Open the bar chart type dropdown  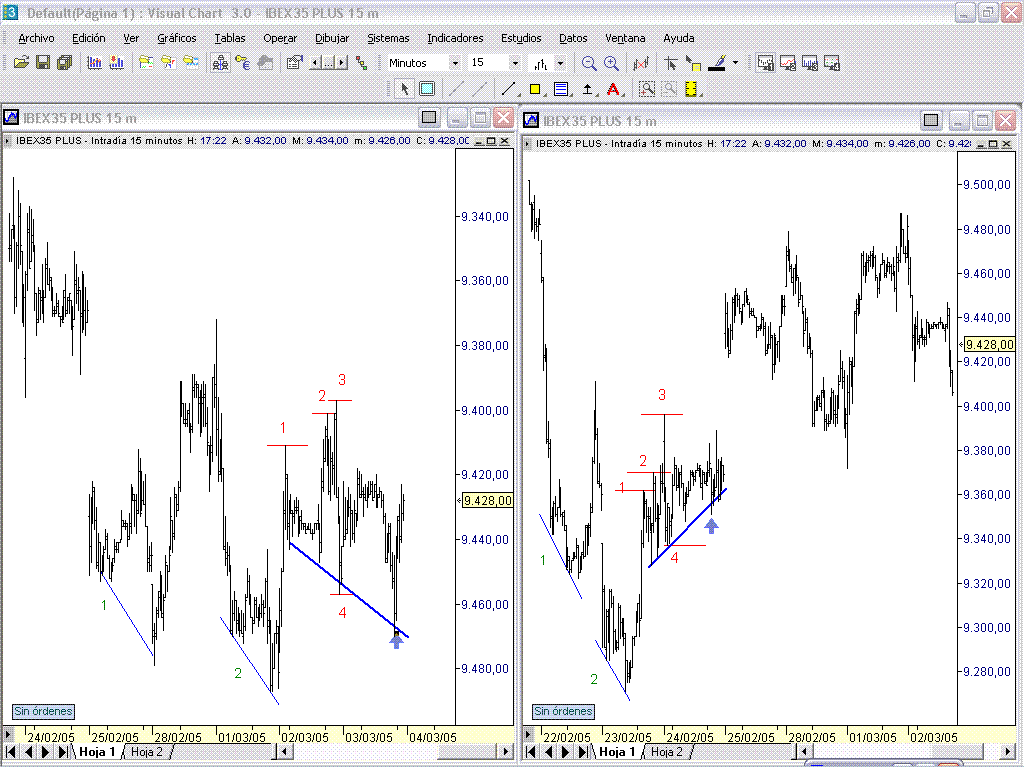pos(560,63)
